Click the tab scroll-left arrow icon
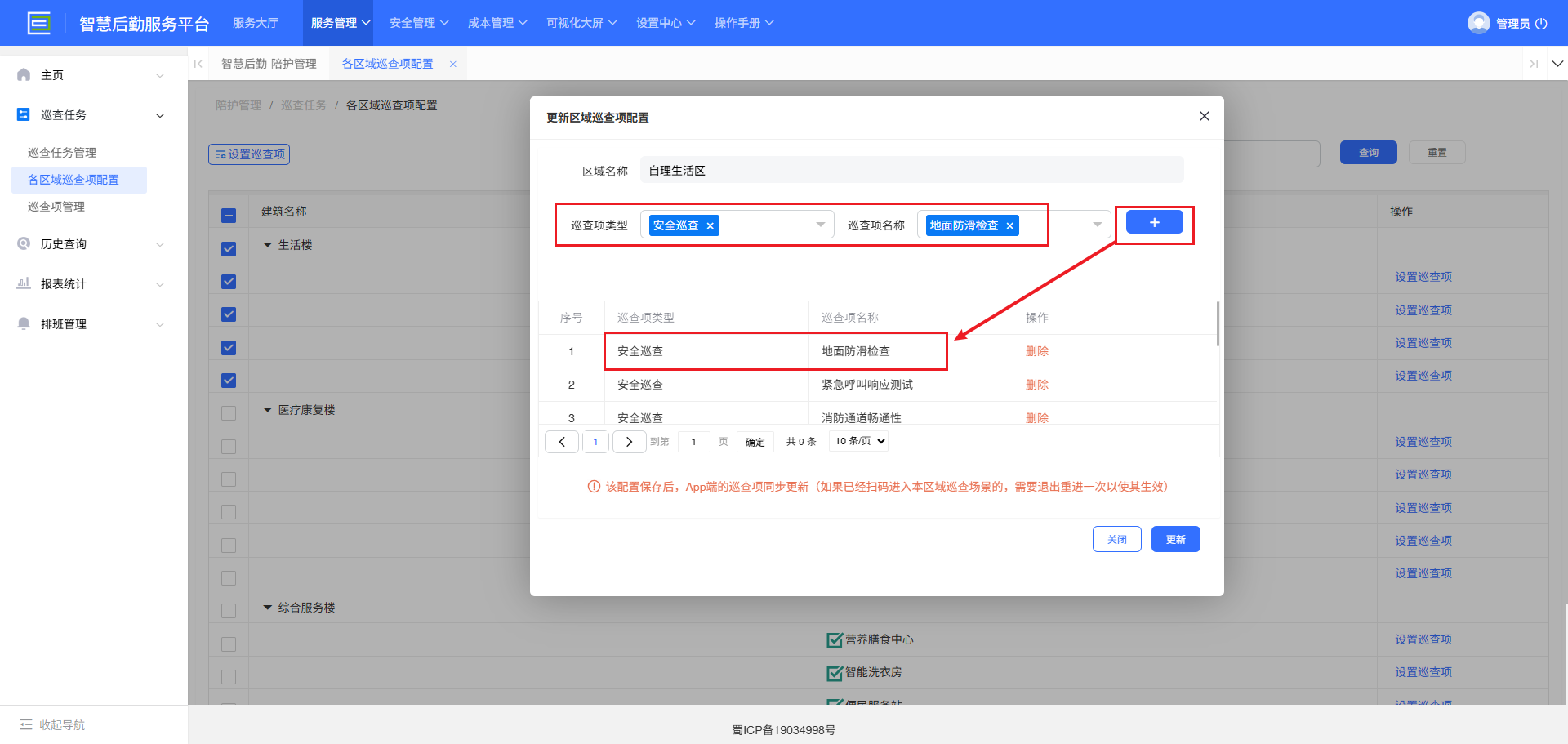Screen dimensions: 1568x744 coord(198,64)
